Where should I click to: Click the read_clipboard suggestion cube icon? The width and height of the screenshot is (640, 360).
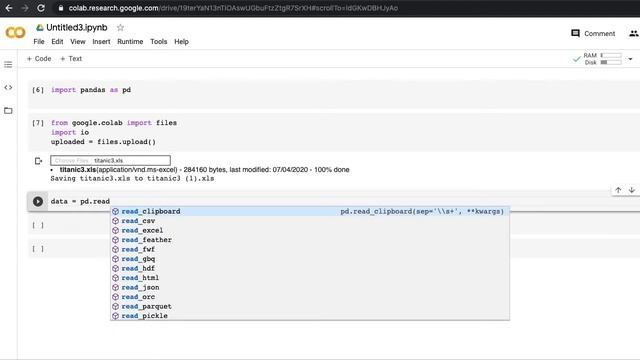tap(116, 211)
